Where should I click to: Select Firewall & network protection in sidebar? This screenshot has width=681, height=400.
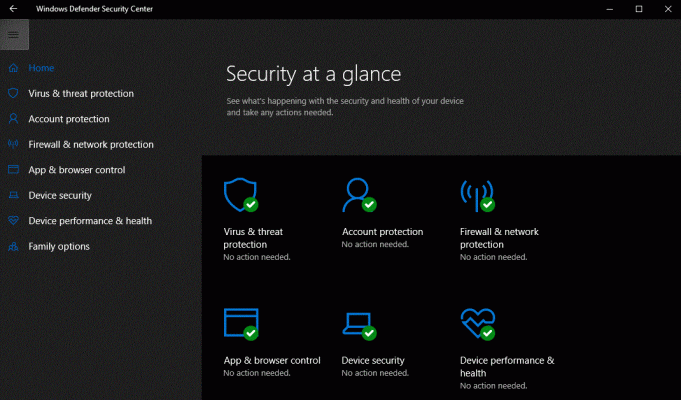tap(91, 144)
